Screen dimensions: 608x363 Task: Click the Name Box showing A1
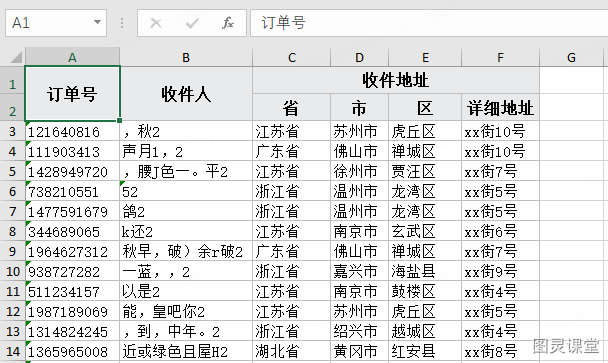(56, 23)
